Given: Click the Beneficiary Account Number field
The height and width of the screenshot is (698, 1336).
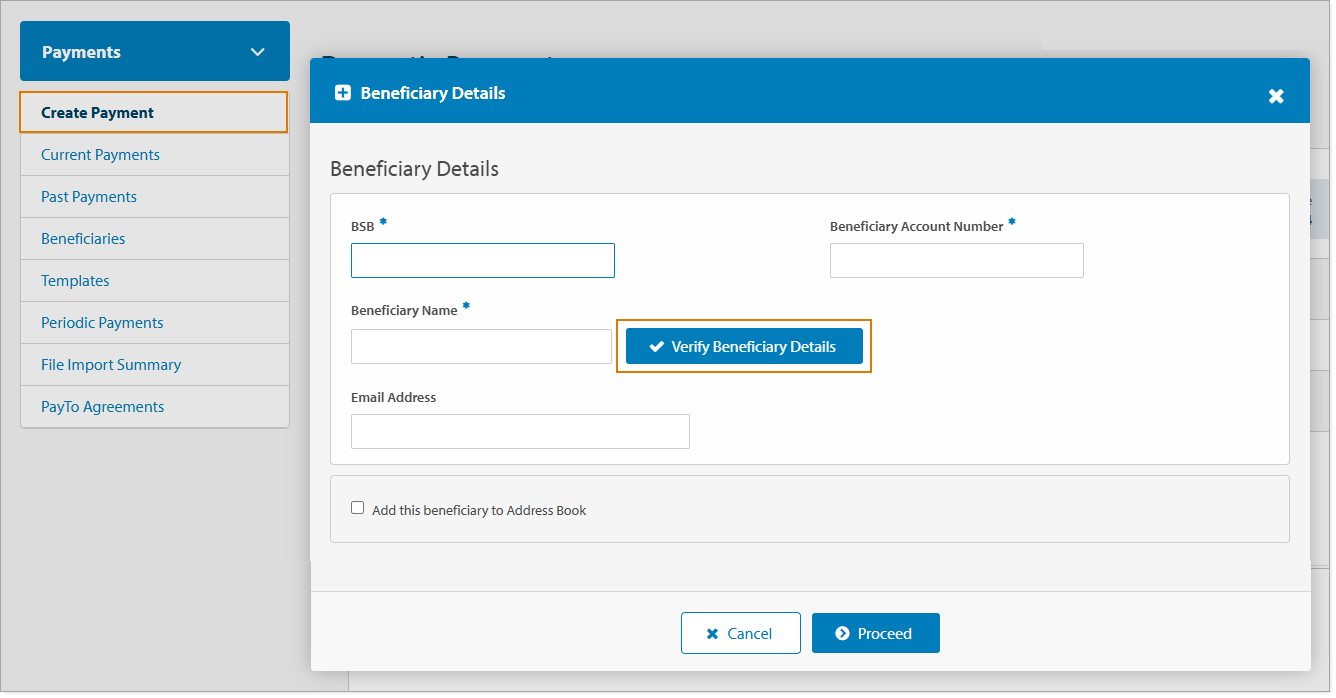Looking at the screenshot, I should (956, 260).
